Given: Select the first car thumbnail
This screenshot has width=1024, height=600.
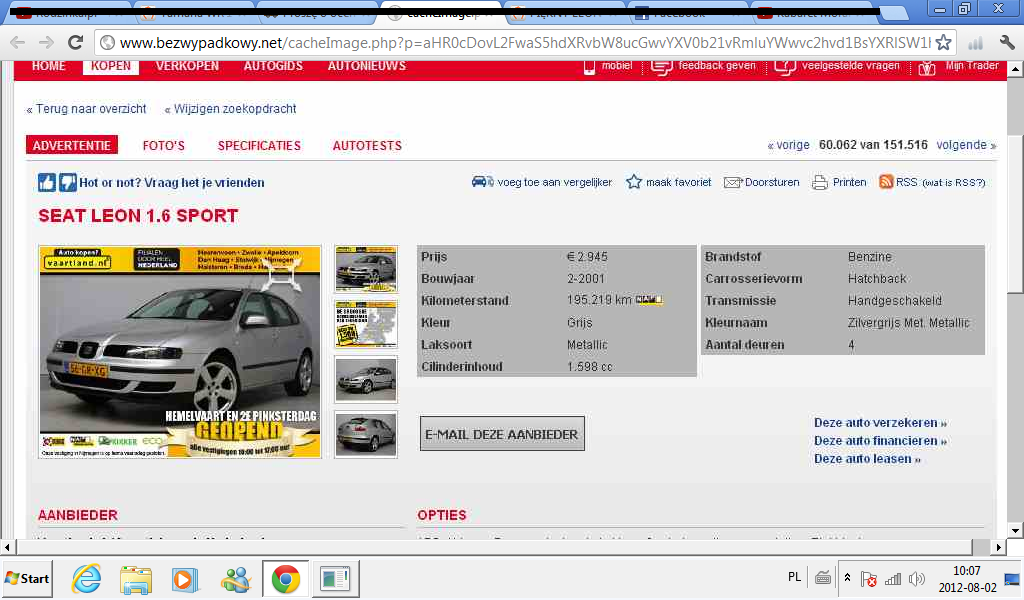Looking at the screenshot, I should 366,269.
